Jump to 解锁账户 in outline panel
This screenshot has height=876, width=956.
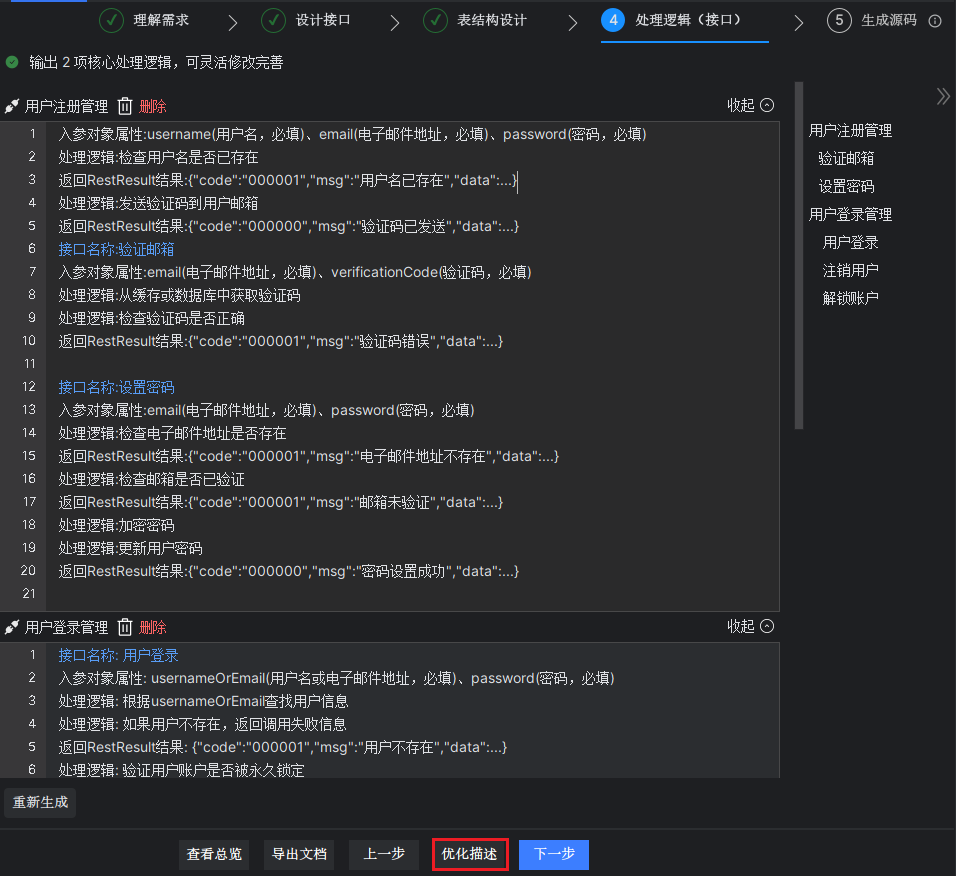(x=850, y=298)
